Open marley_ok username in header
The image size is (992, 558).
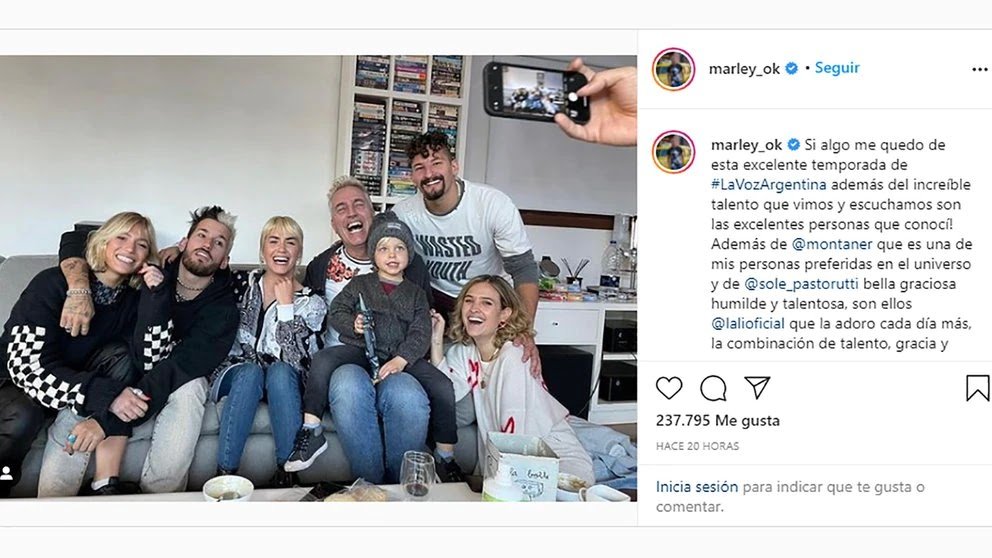(x=744, y=68)
